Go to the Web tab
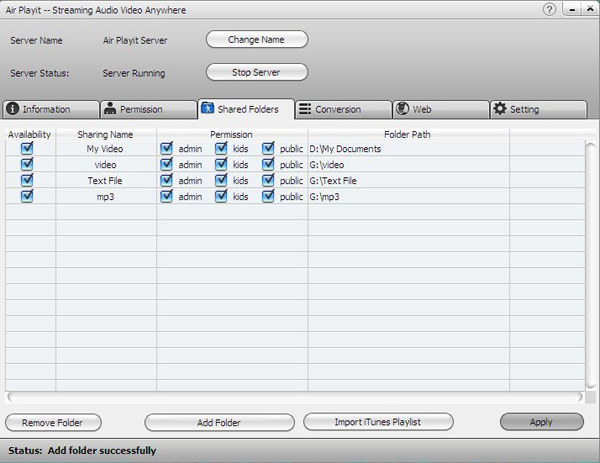Image resolution: width=600 pixels, height=463 pixels. pos(441,109)
